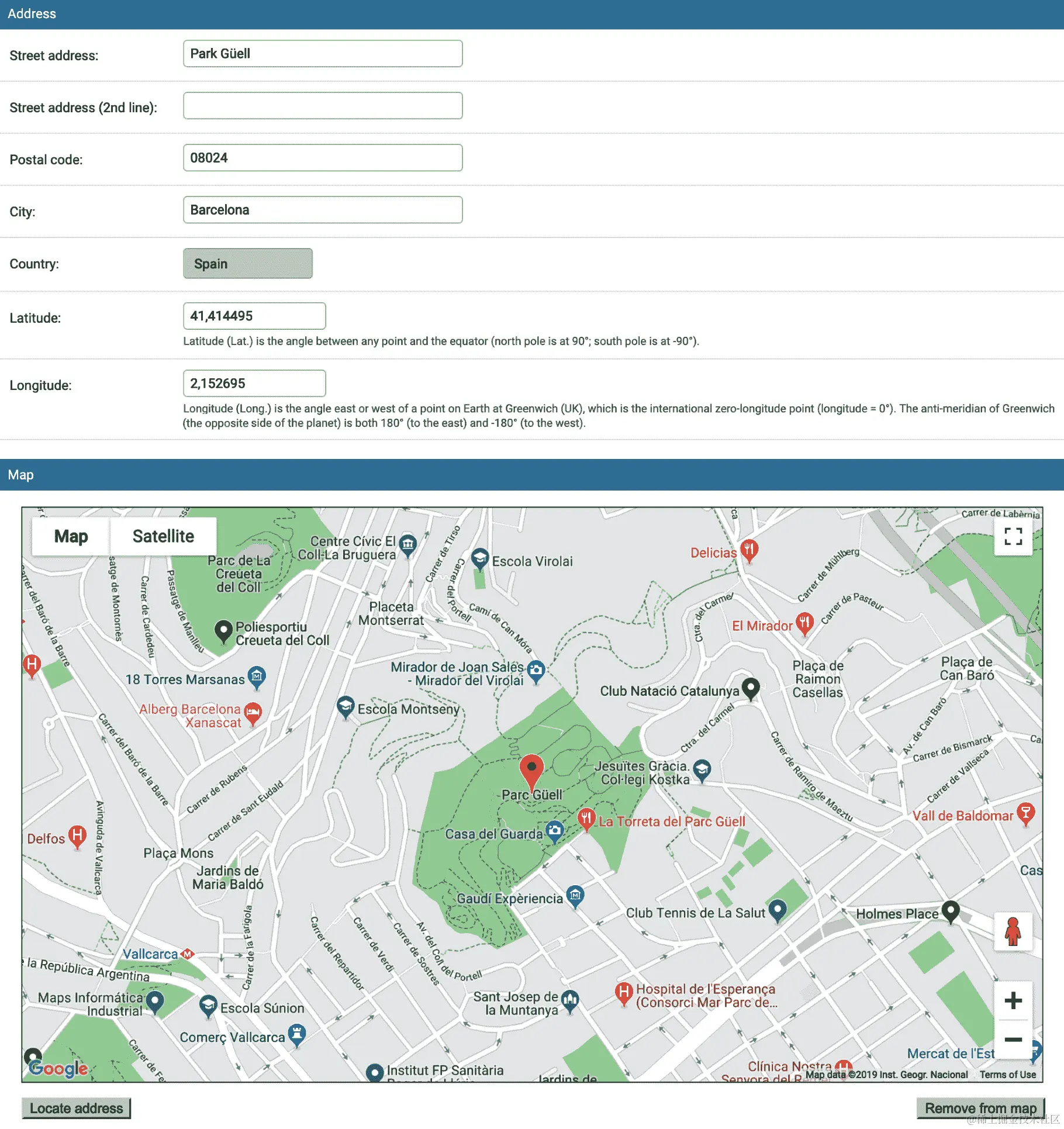This screenshot has width=1064, height=1129.
Task: Switch to the standard Map view
Action: [x=71, y=536]
